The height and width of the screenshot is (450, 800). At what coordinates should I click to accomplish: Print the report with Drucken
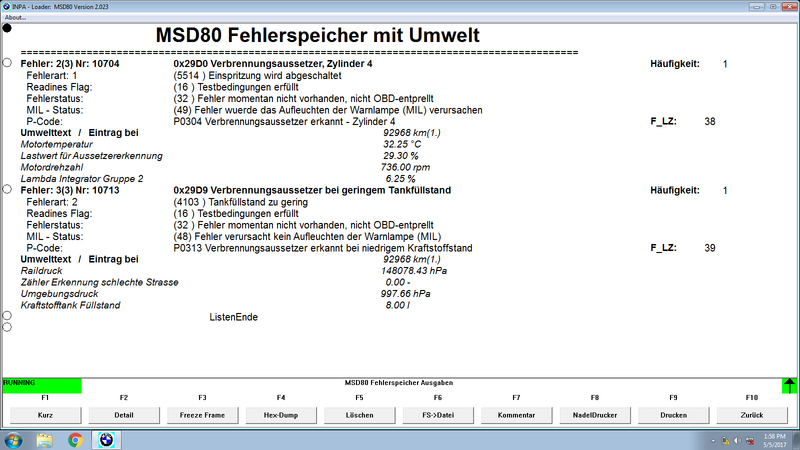[673, 414]
